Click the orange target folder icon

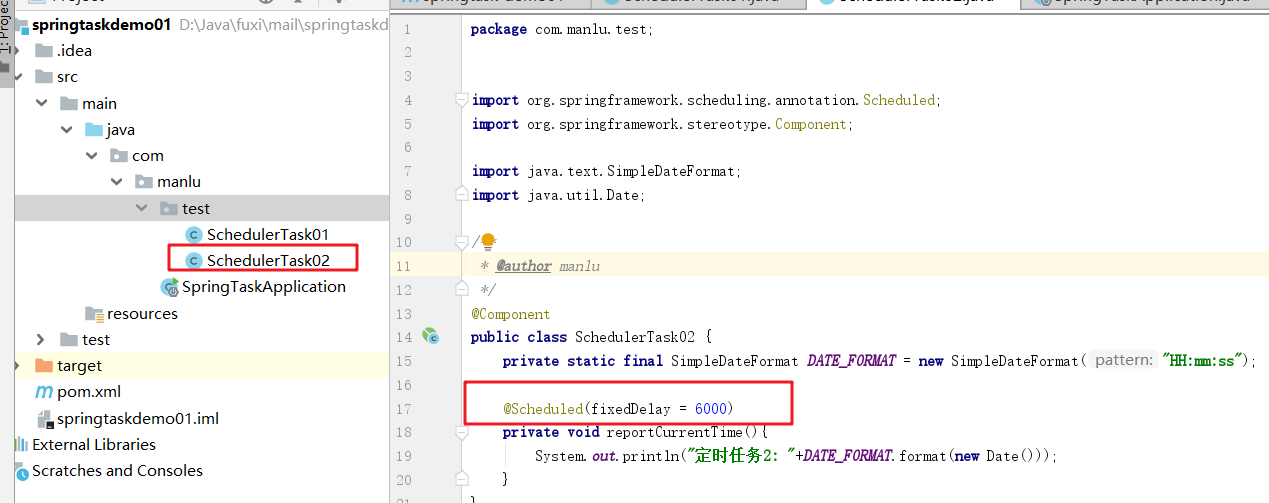44,366
